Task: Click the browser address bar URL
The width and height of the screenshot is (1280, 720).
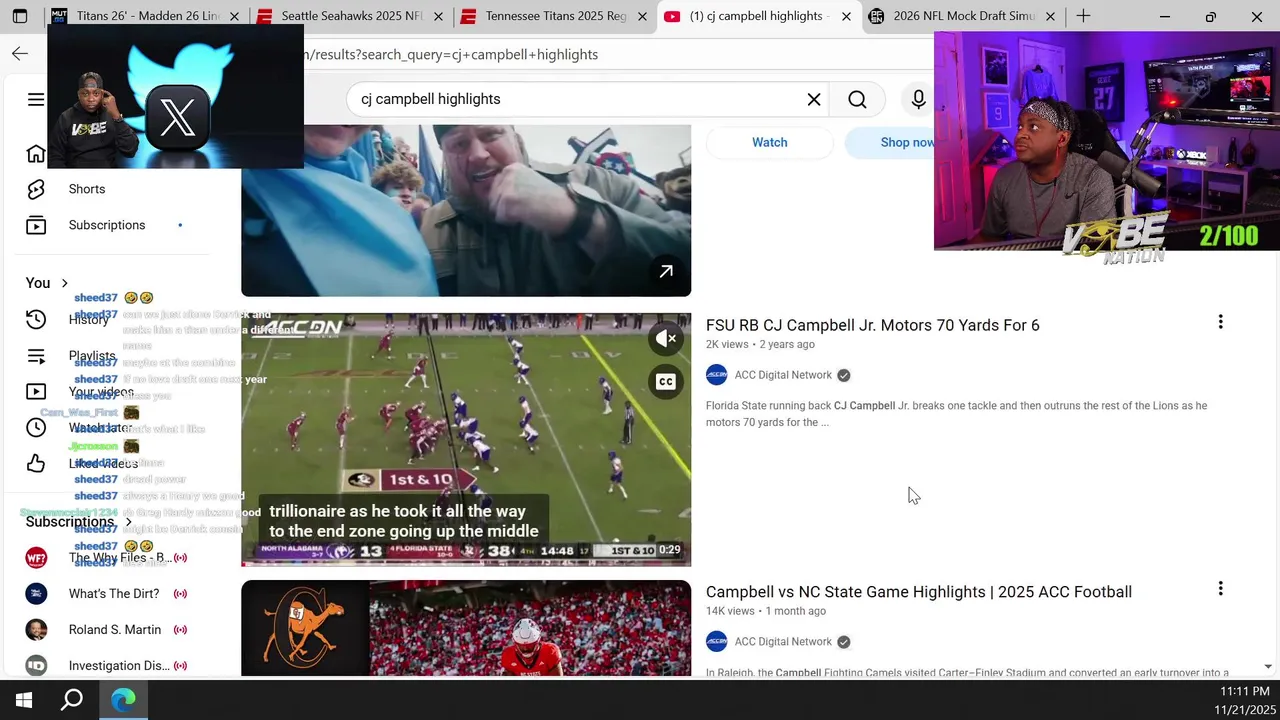Action: pos(450,54)
